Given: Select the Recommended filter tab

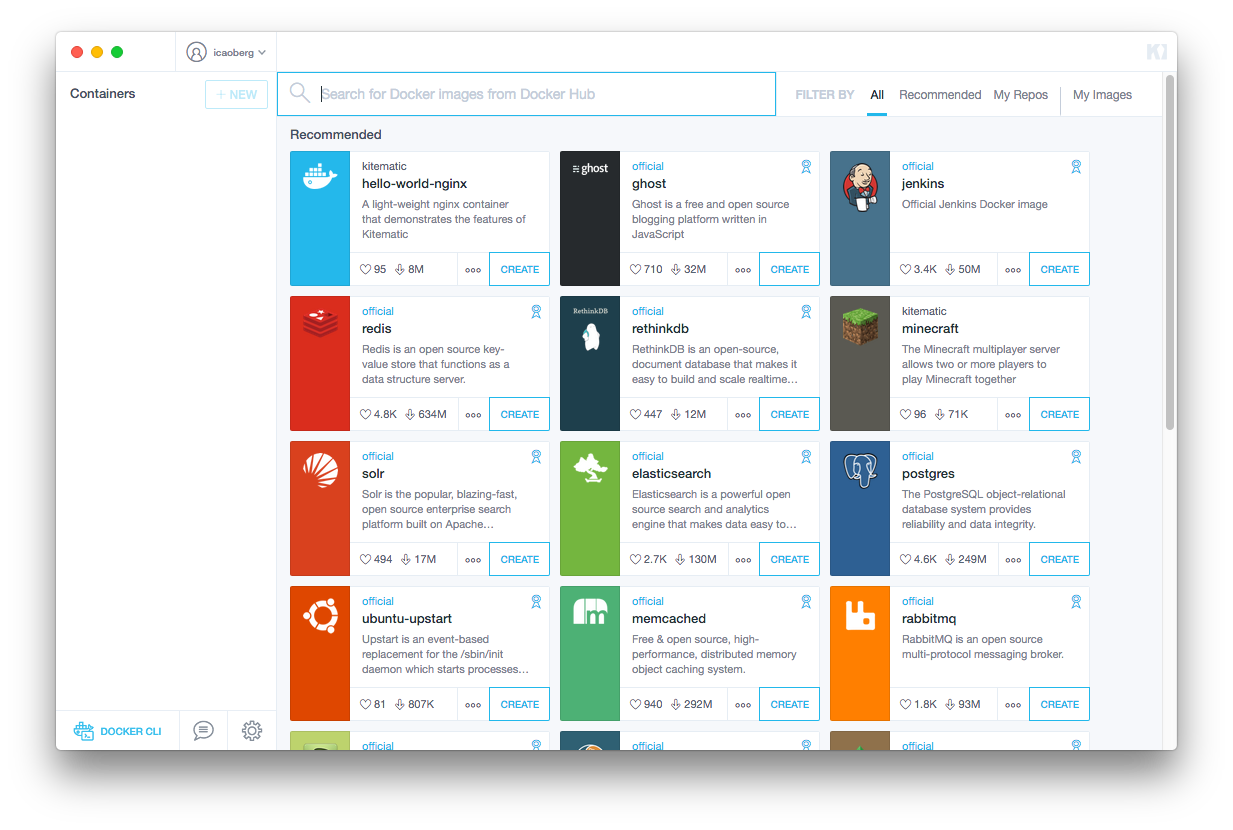Looking at the screenshot, I should 940,95.
